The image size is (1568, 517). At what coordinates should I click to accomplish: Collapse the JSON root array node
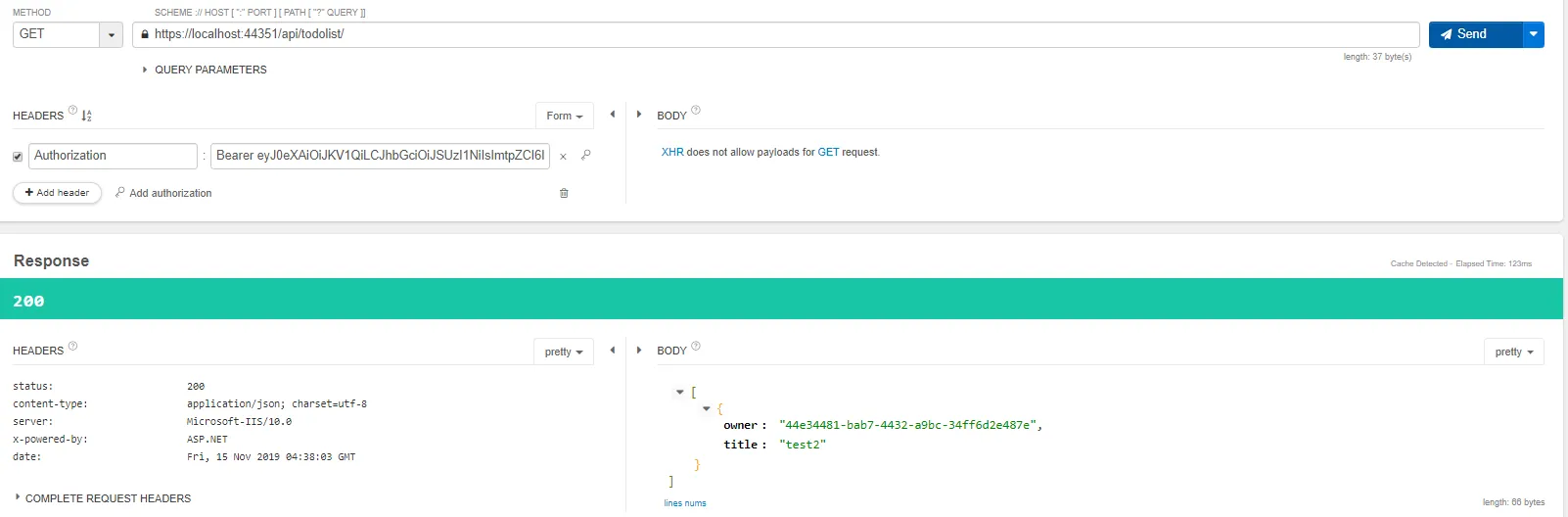click(x=679, y=392)
